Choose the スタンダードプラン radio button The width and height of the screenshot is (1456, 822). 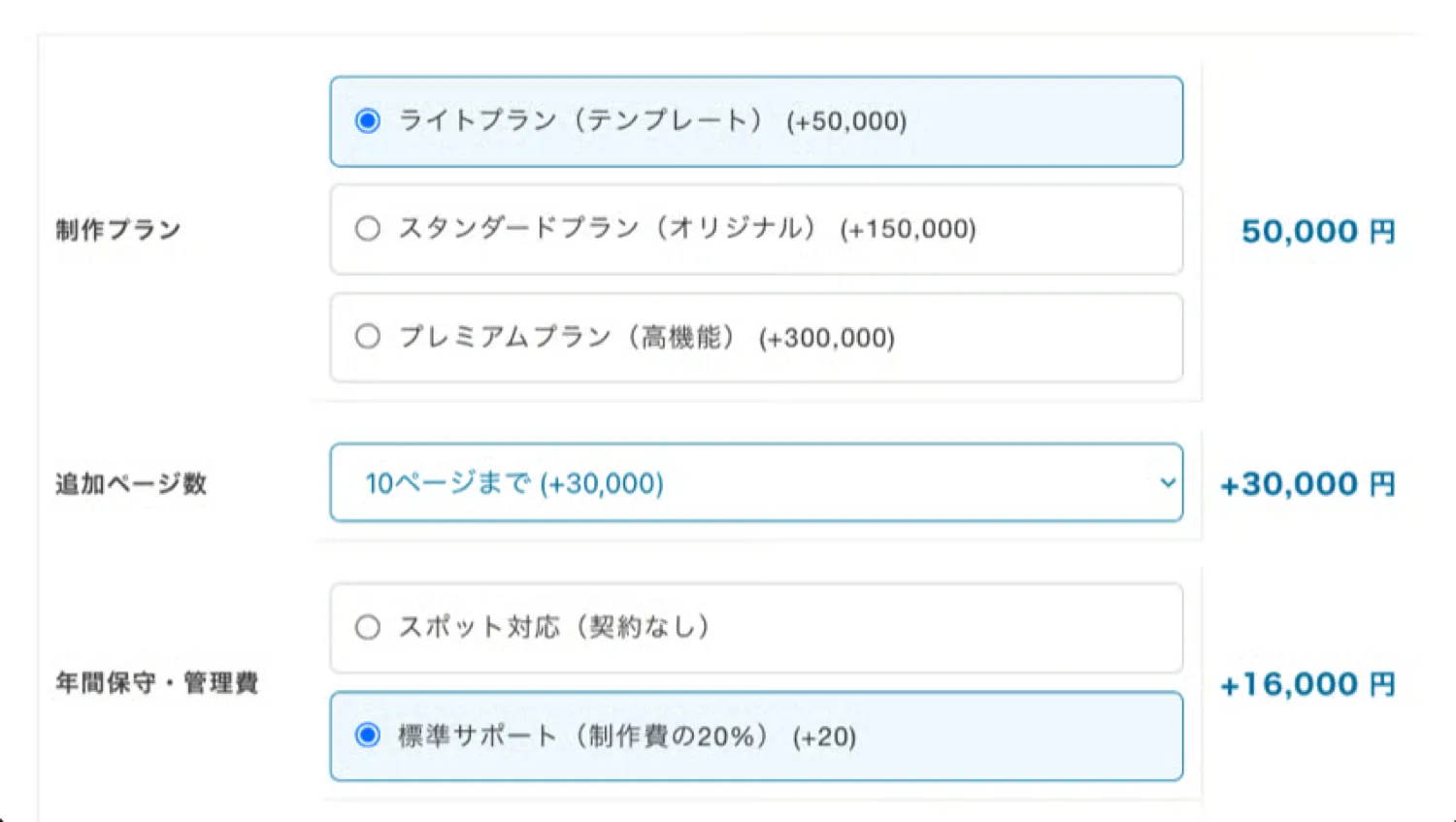367,229
